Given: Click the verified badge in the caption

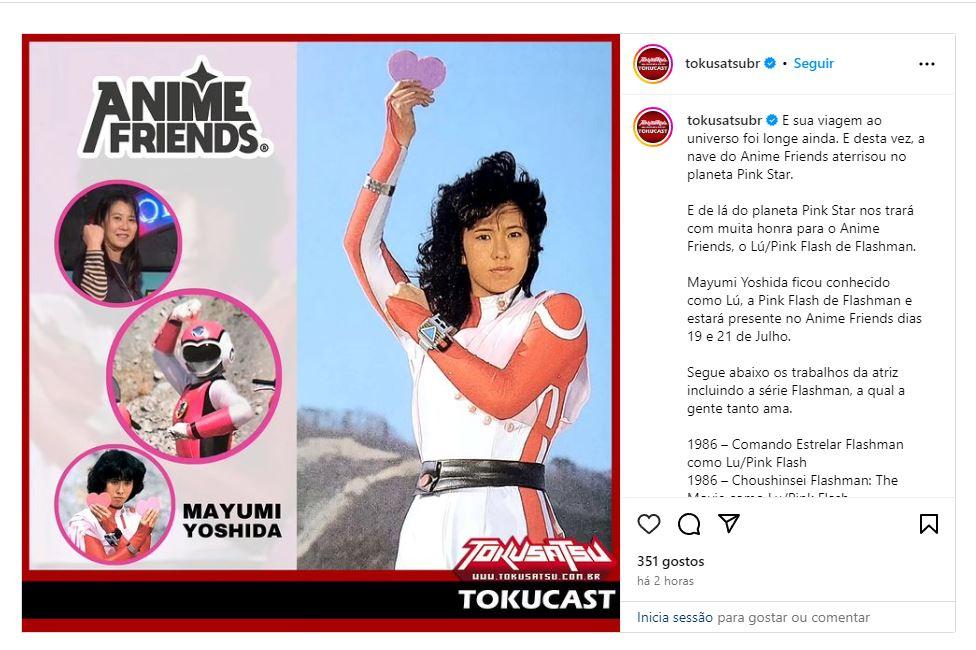Looking at the screenshot, I should coord(772,120).
